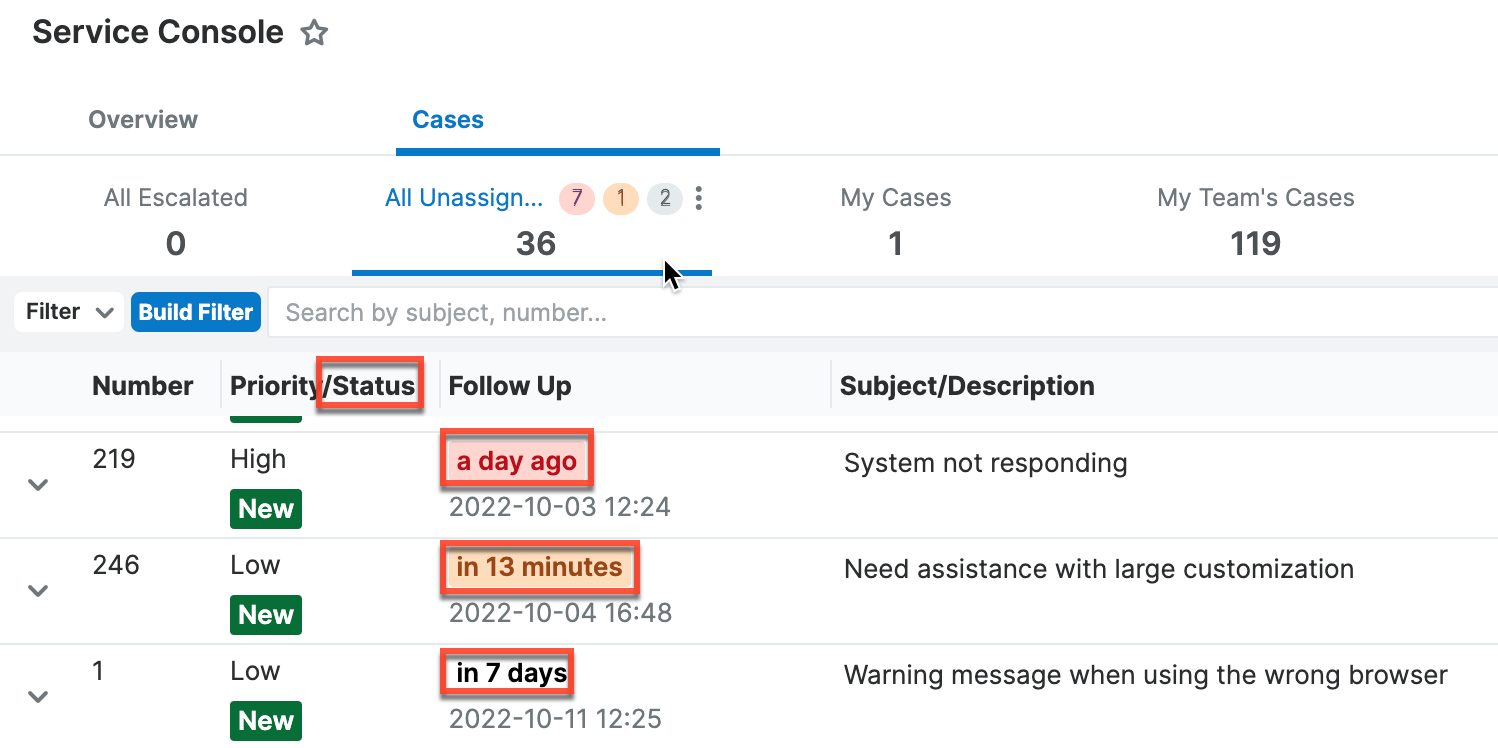Viewport: 1498px width, 748px height.
Task: Switch to the Overview tab
Action: [x=143, y=120]
